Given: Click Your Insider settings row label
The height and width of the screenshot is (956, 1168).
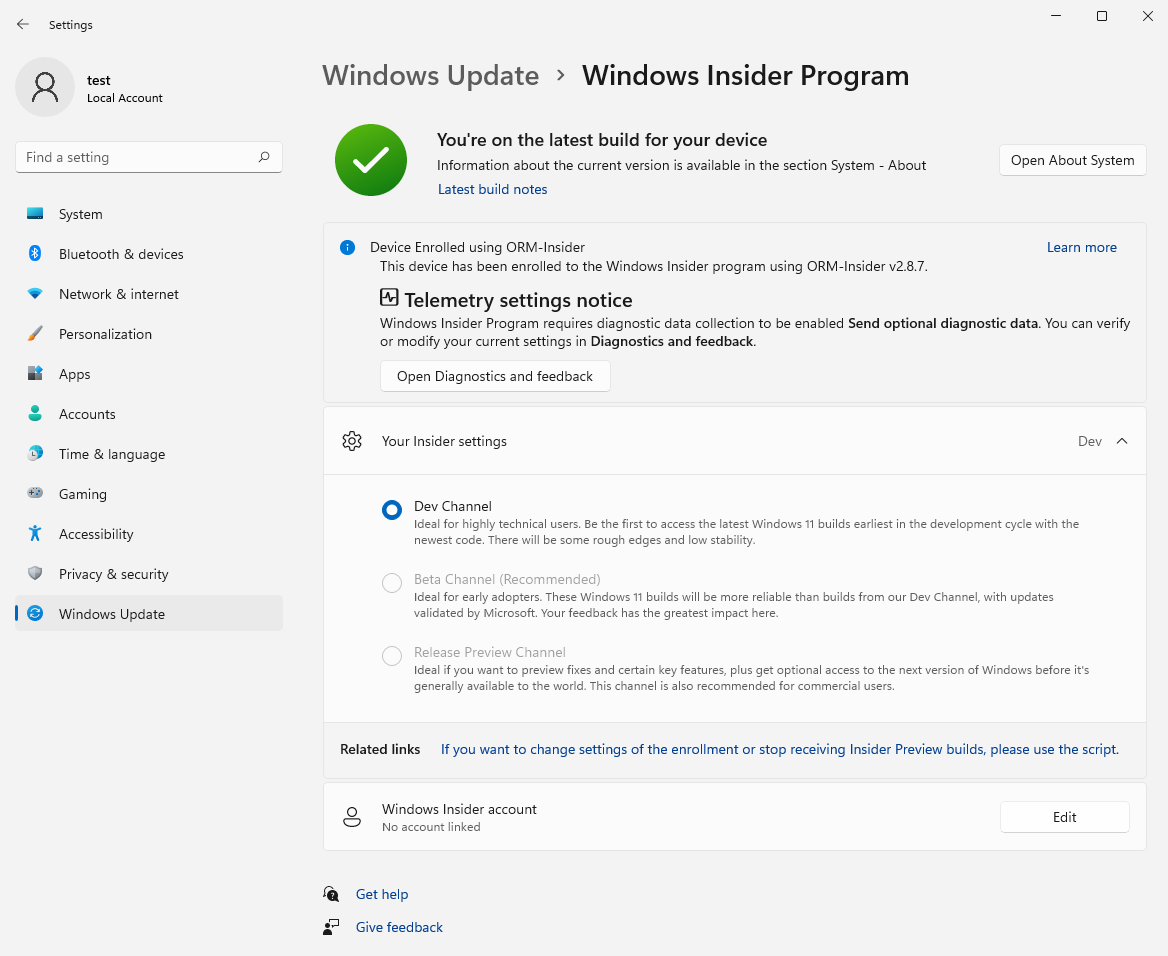Looking at the screenshot, I should point(444,441).
